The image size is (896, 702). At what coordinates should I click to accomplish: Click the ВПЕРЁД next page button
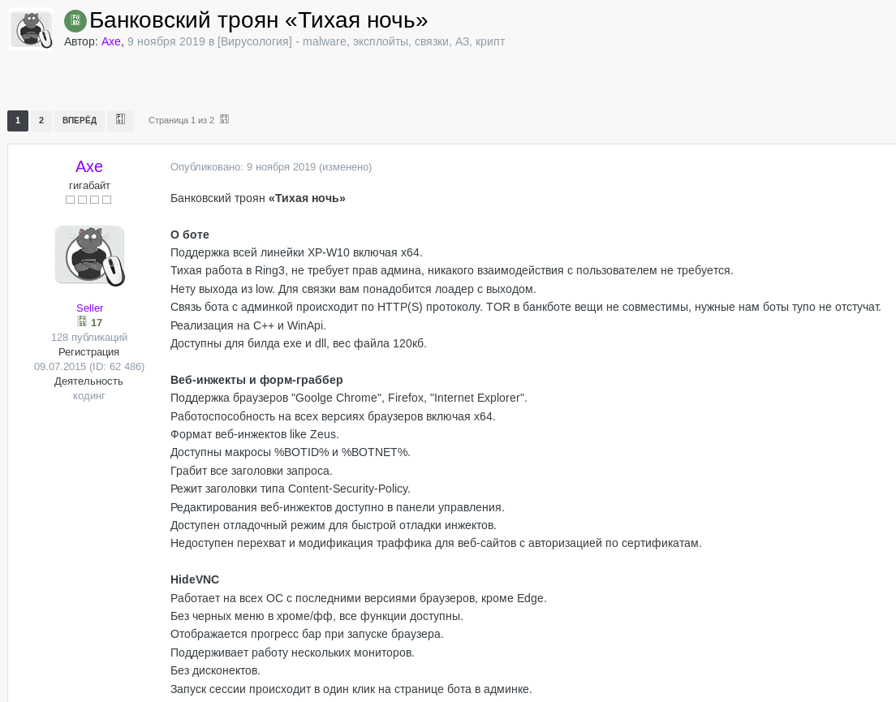[79, 120]
